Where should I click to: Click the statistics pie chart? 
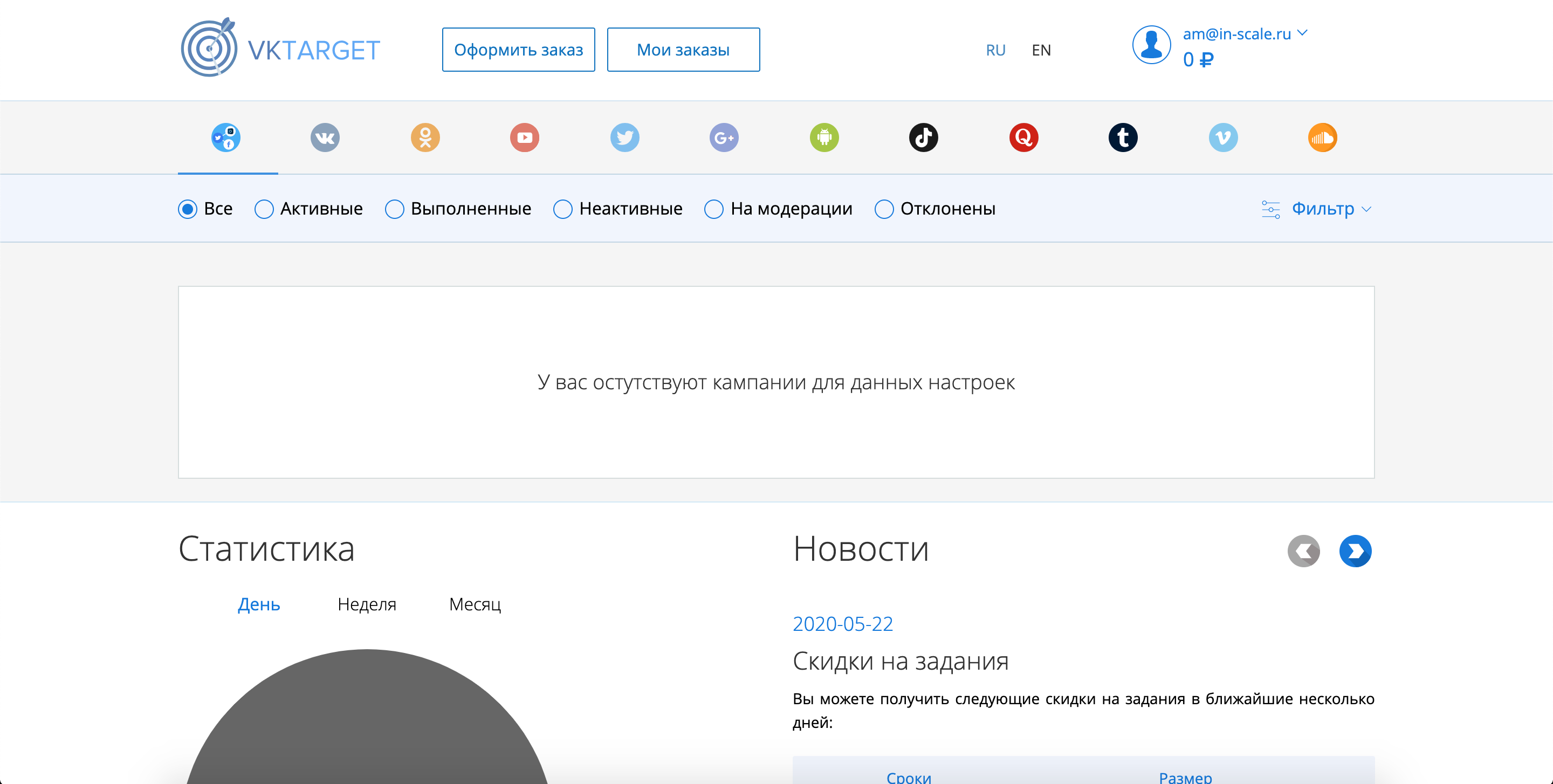point(367,717)
